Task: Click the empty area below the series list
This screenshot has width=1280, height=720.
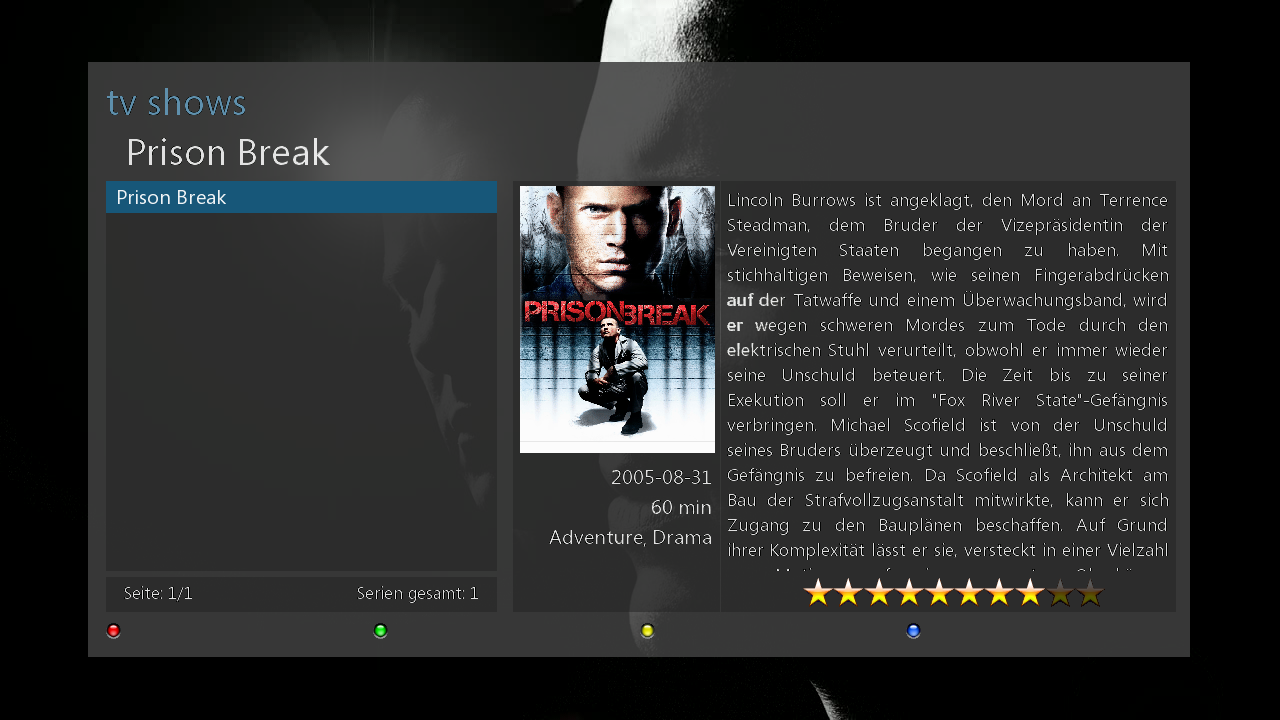Action: point(301,392)
